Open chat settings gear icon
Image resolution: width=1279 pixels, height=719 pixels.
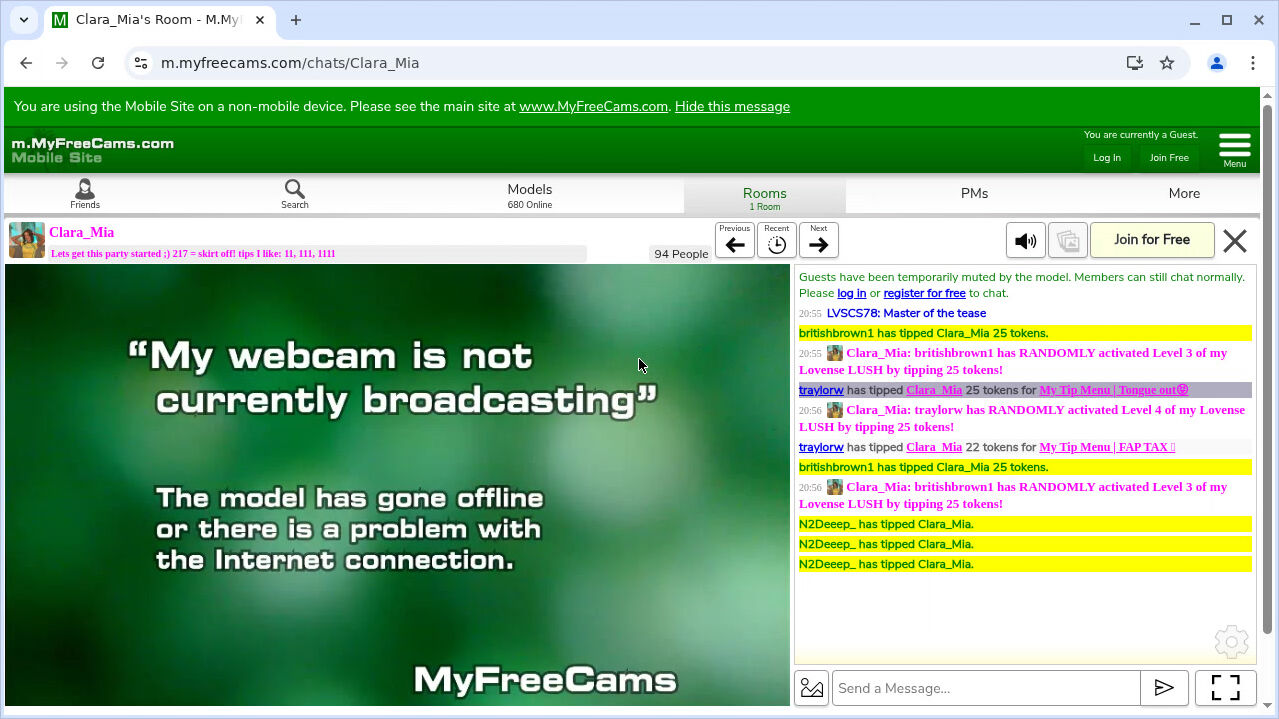click(1231, 642)
